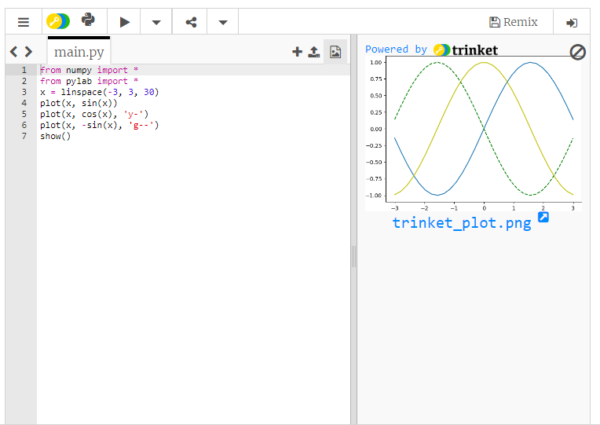Click the upload file icon
This screenshot has width=600, height=425.
[314, 52]
